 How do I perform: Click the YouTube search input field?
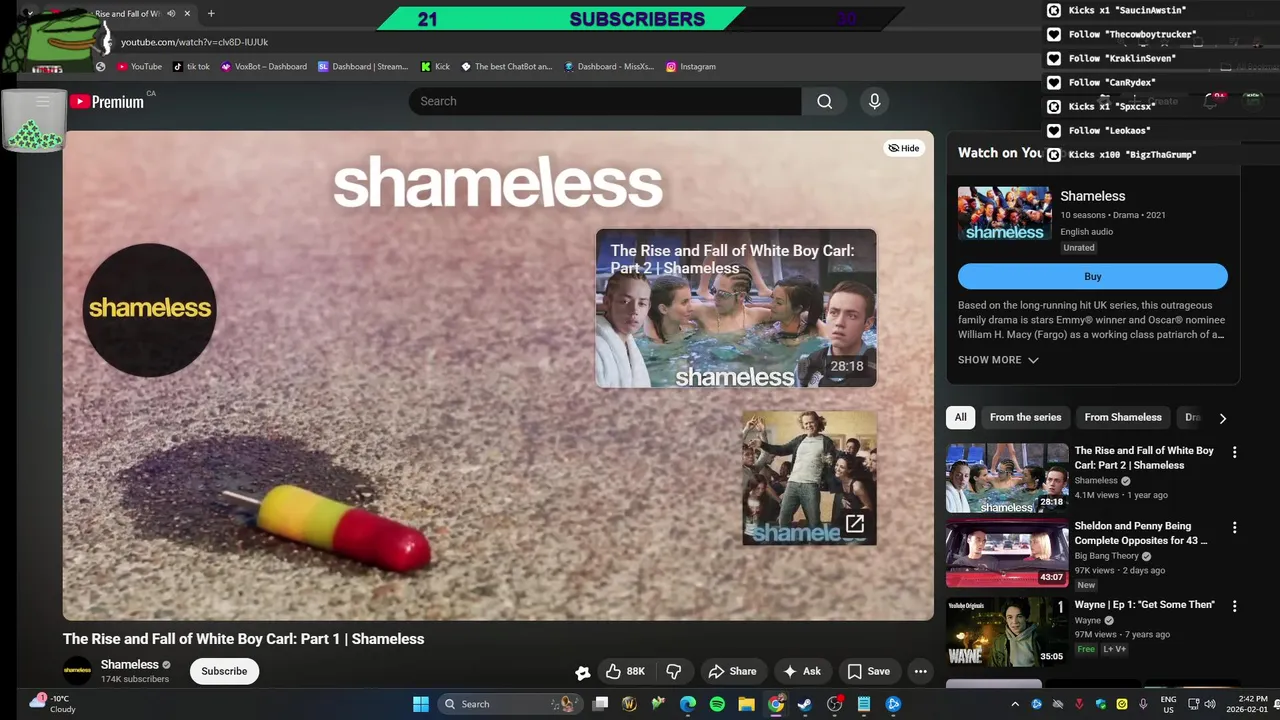[x=605, y=101]
